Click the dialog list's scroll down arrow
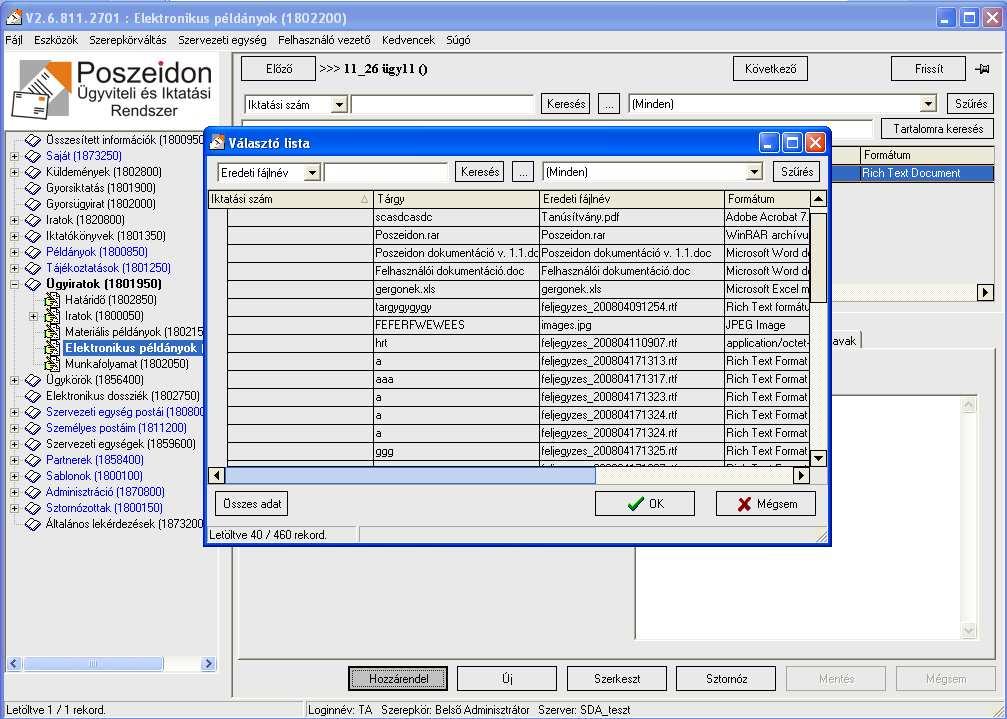The width and height of the screenshot is (1007, 719). point(818,458)
